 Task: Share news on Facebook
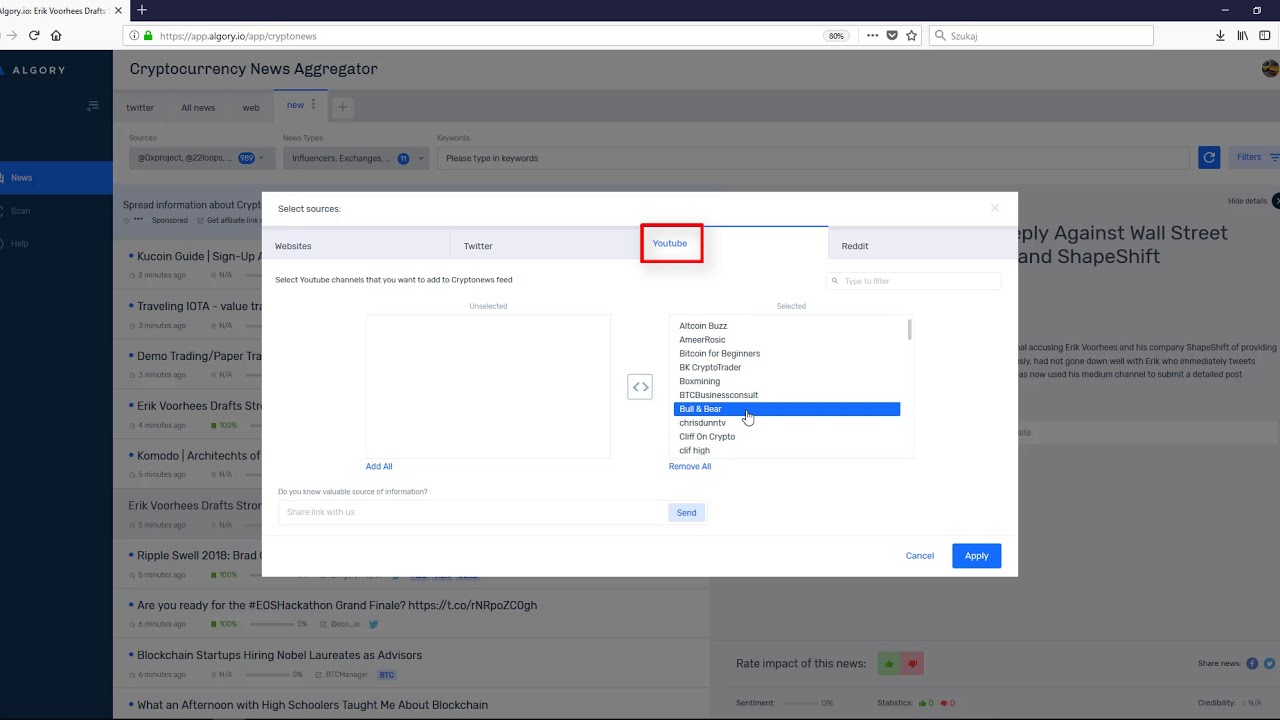[1252, 663]
